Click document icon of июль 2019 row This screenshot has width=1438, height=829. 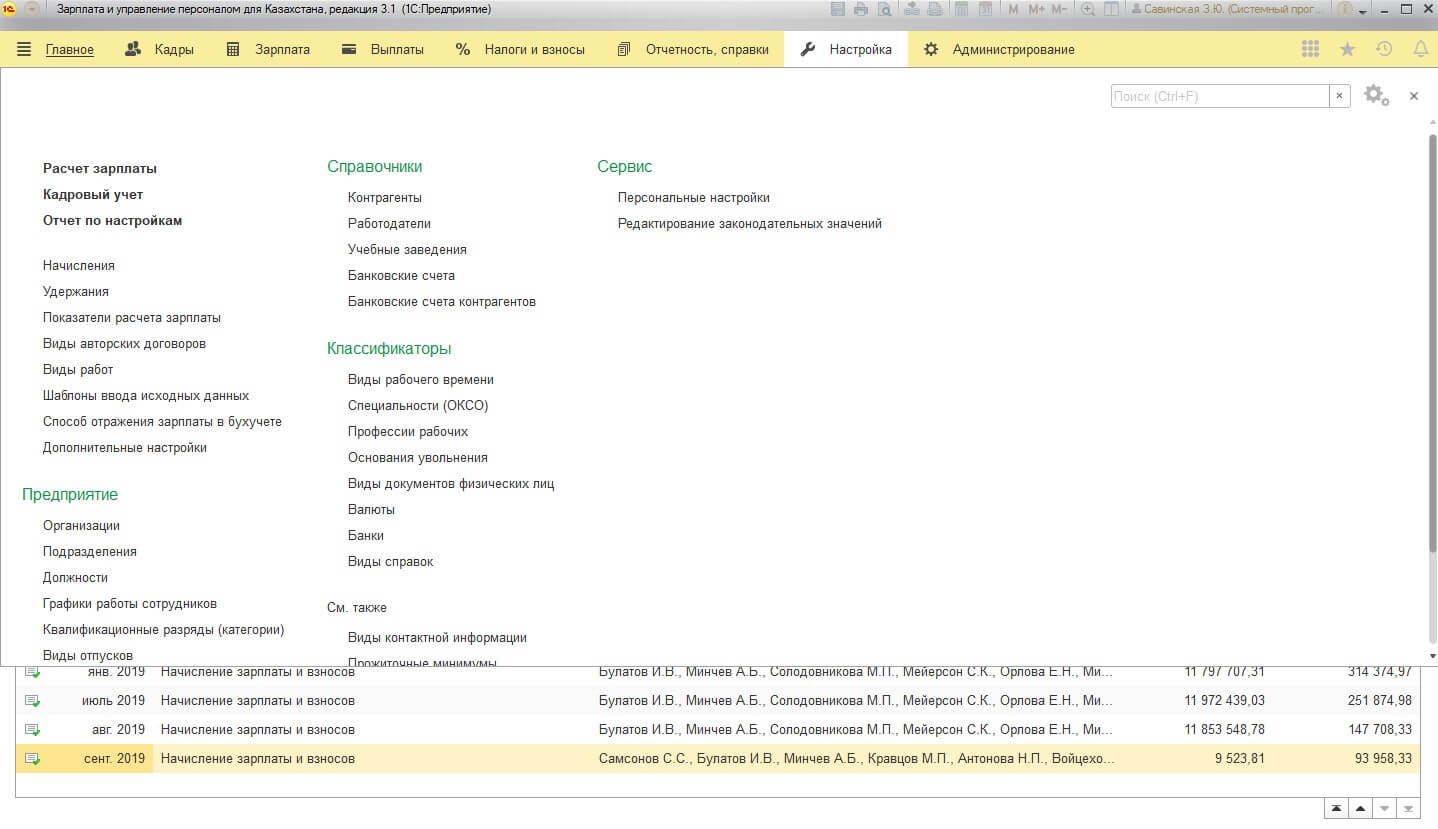(32, 701)
